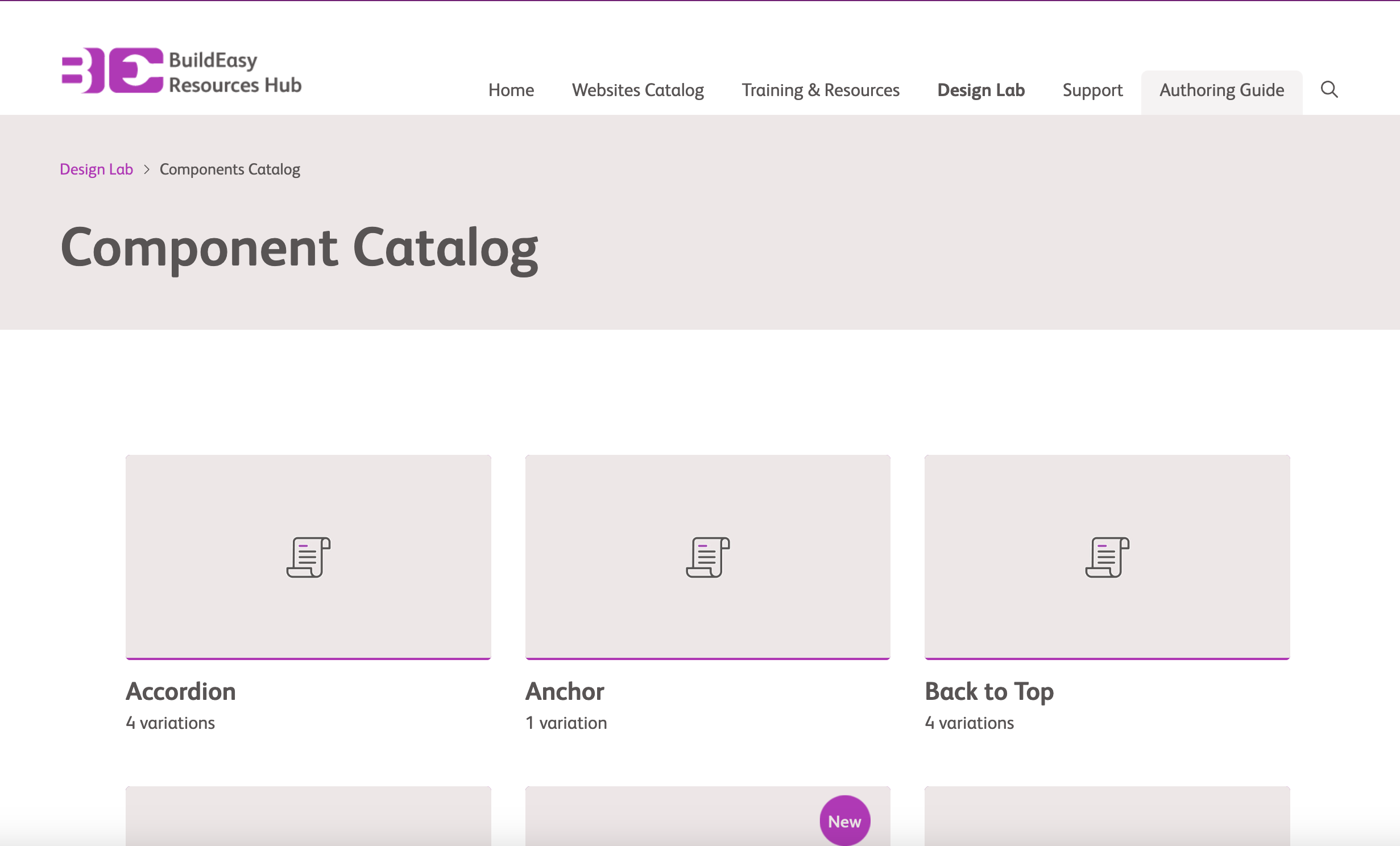Image resolution: width=1400 pixels, height=846 pixels.
Task: Go to Training & Resources
Action: click(x=820, y=90)
